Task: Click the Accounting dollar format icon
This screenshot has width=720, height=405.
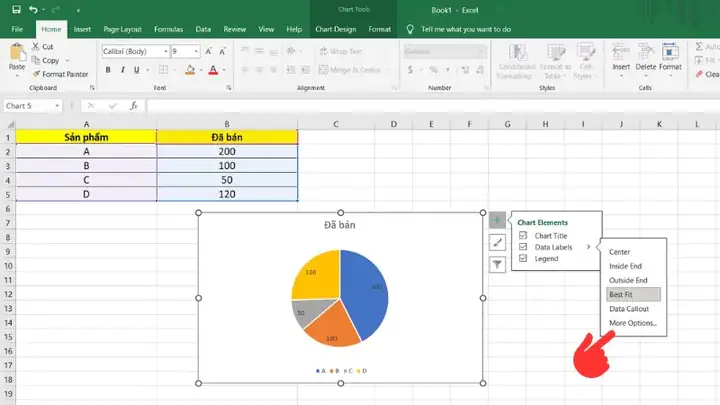Action: [410, 70]
